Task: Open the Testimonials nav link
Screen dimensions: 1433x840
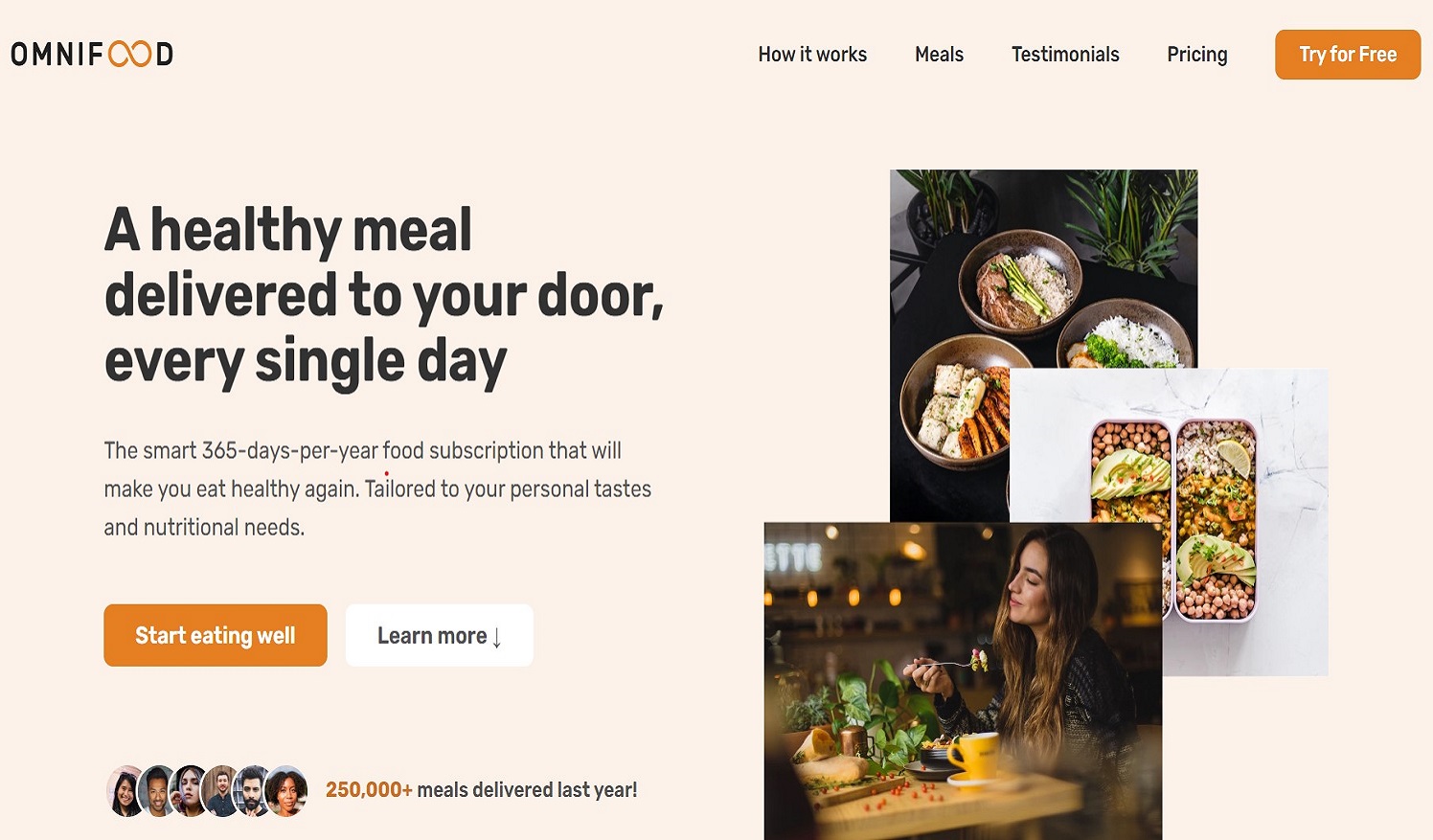Action: (x=1065, y=55)
